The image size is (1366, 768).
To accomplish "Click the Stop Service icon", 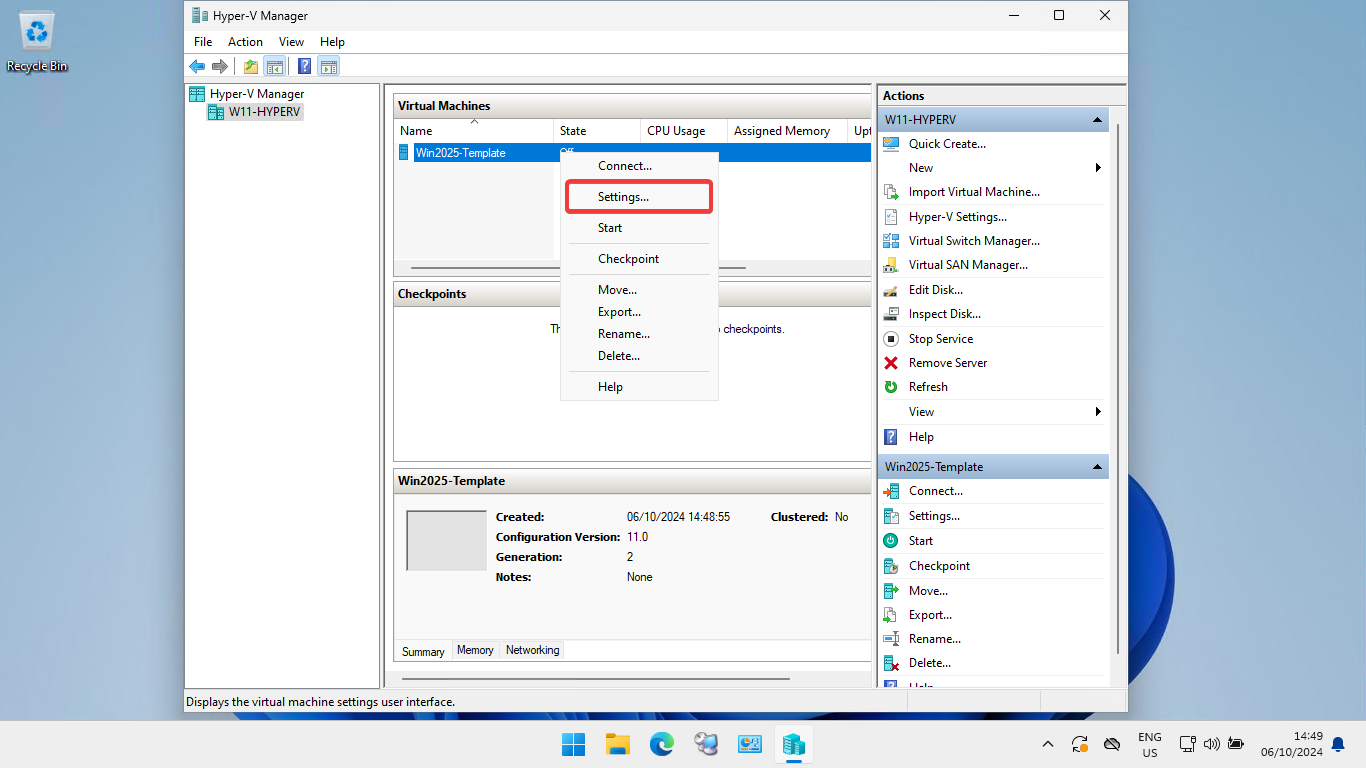I will point(891,339).
